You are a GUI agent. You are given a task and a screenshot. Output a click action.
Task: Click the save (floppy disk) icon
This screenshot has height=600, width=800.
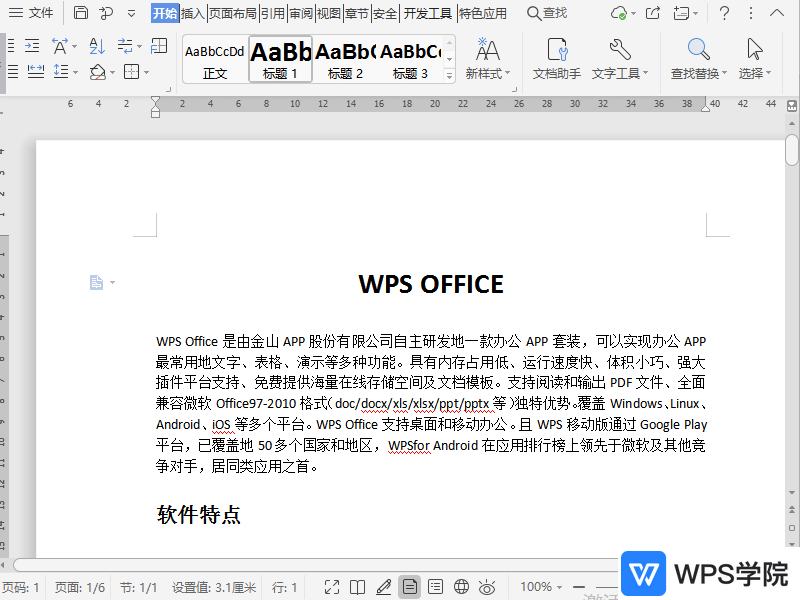tap(78, 13)
